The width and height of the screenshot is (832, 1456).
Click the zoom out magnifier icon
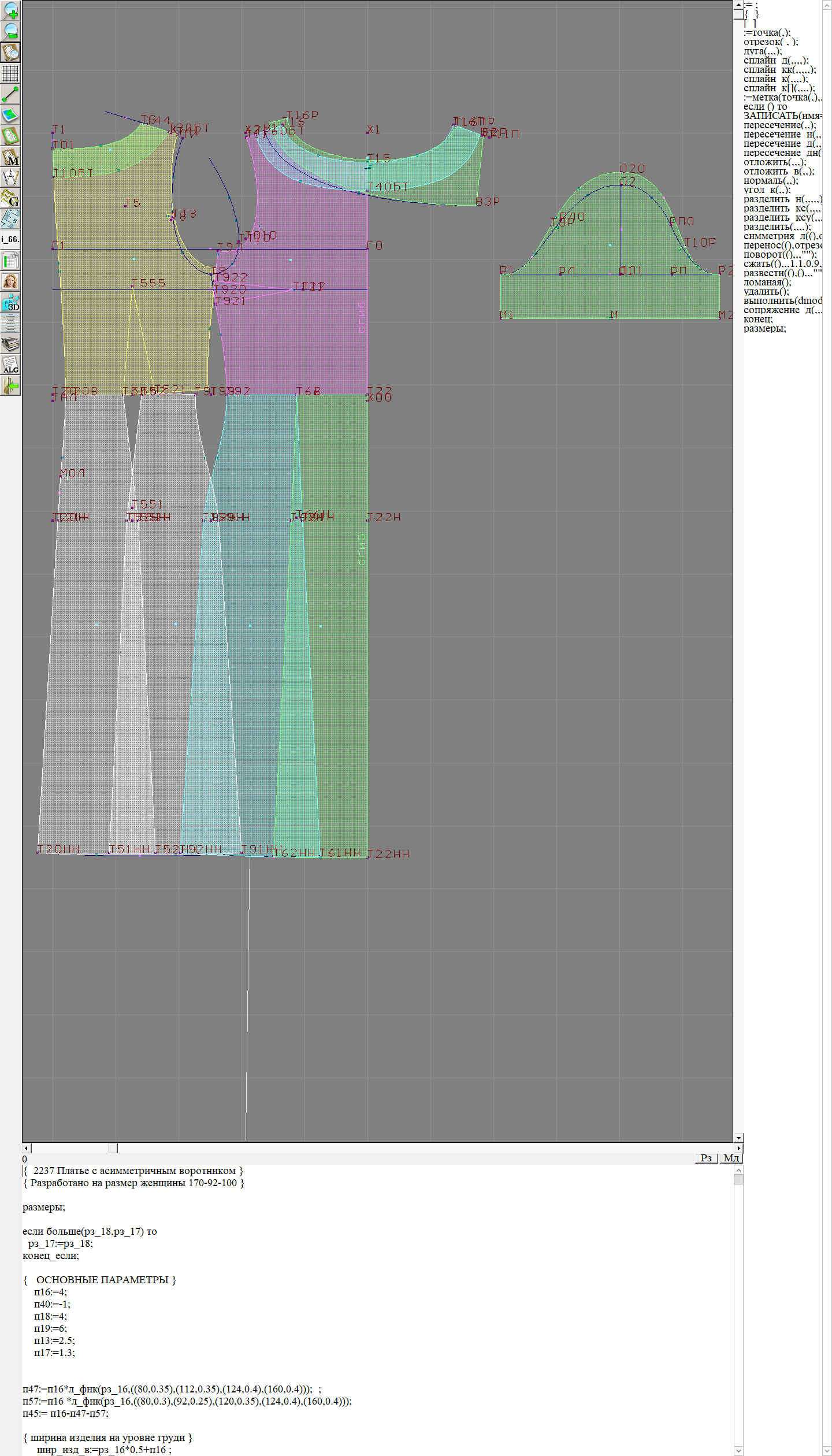(x=10, y=31)
